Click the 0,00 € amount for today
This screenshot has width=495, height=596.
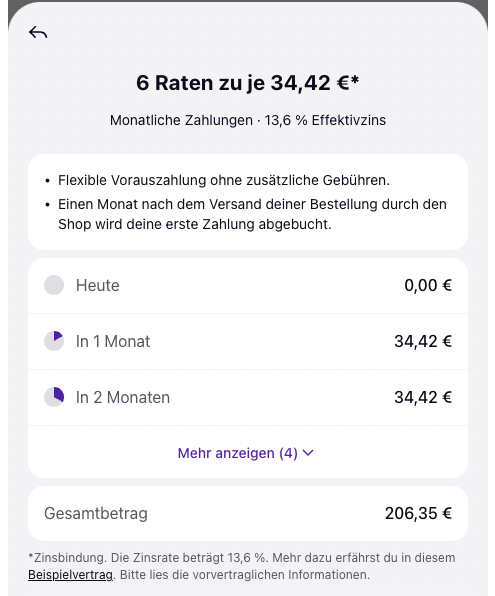pos(428,285)
